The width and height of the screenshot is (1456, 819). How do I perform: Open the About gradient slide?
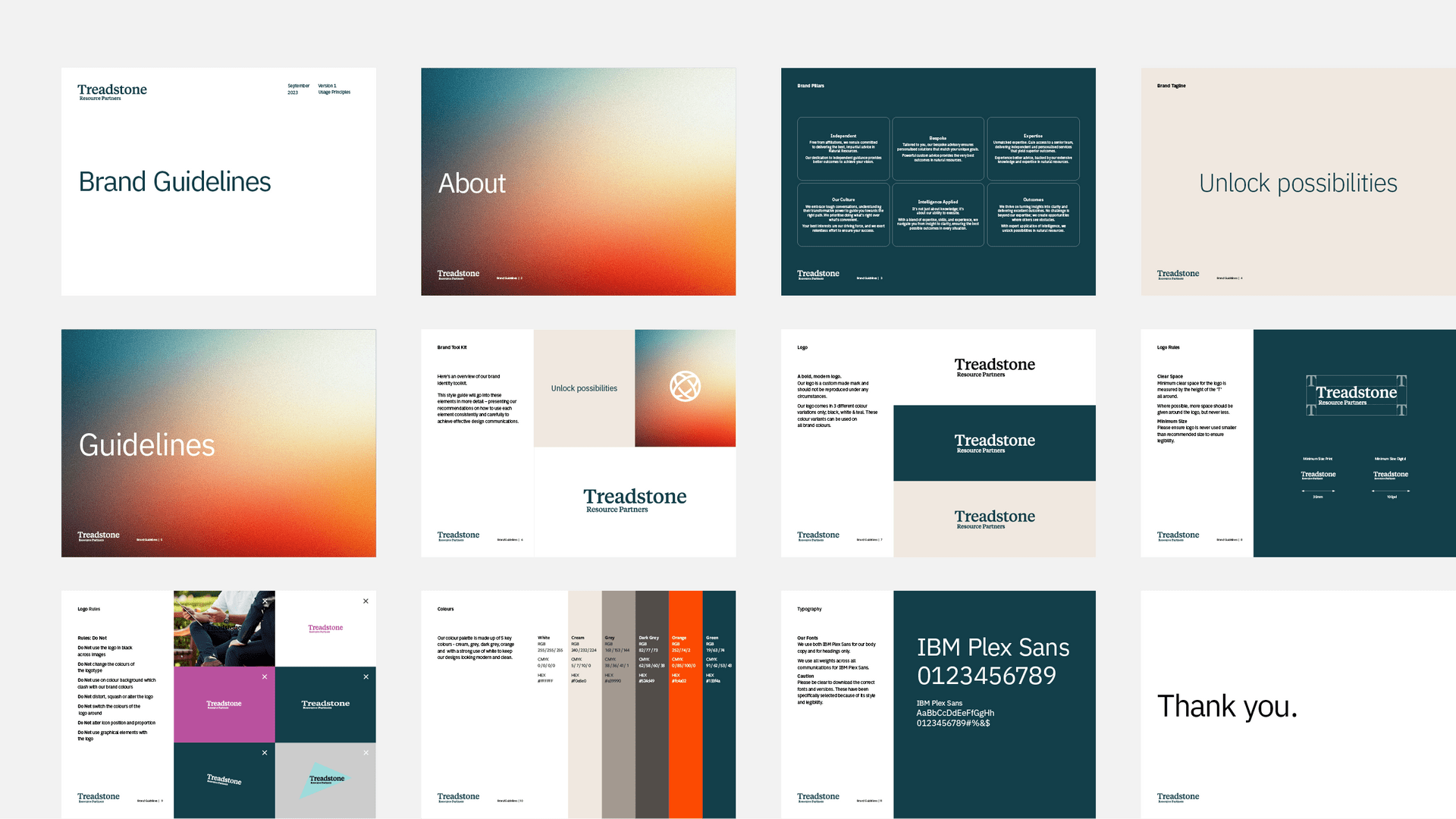(x=579, y=182)
